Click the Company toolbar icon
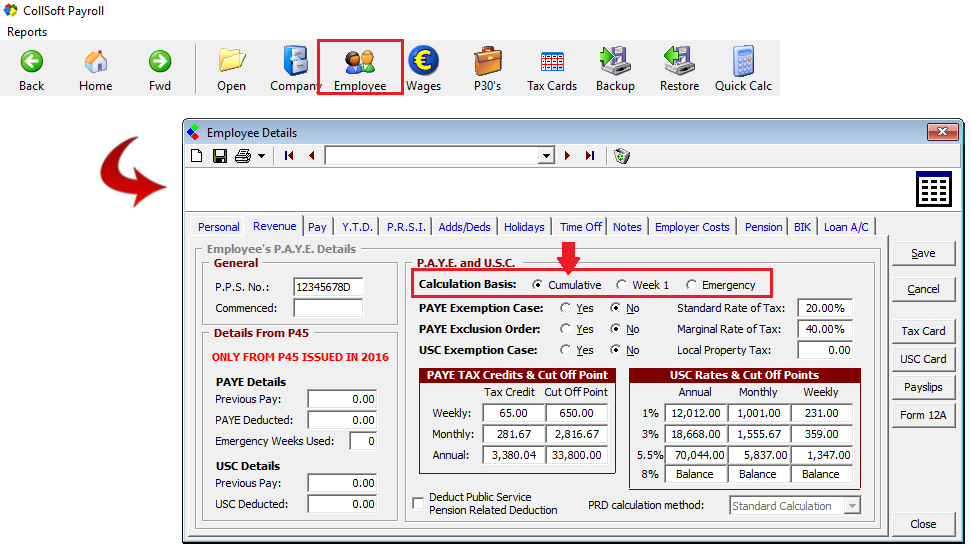971x549 pixels. [296, 62]
